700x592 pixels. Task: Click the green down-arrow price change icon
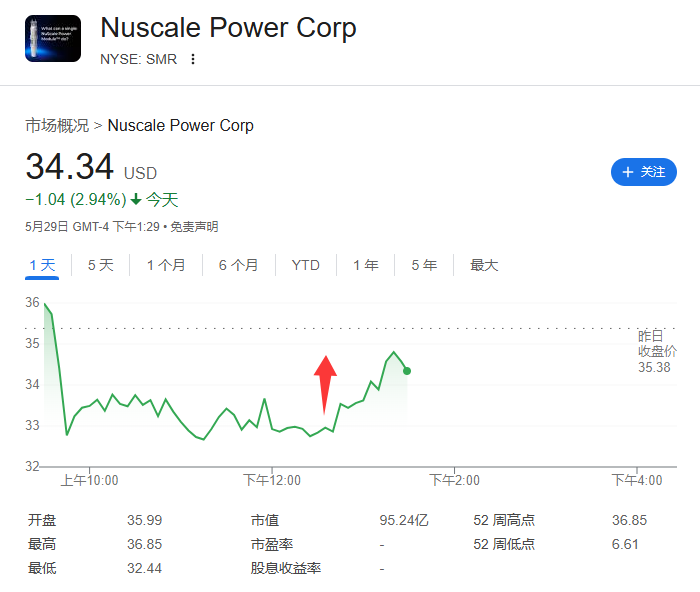(136, 199)
